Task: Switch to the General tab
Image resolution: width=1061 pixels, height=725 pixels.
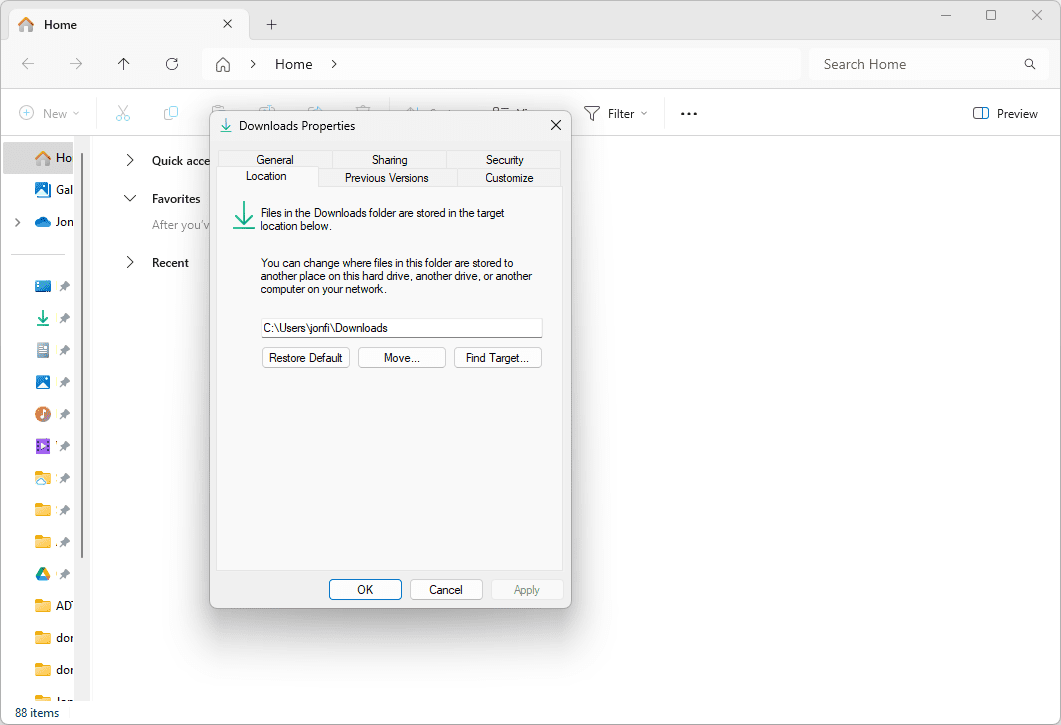Action: pos(275,160)
